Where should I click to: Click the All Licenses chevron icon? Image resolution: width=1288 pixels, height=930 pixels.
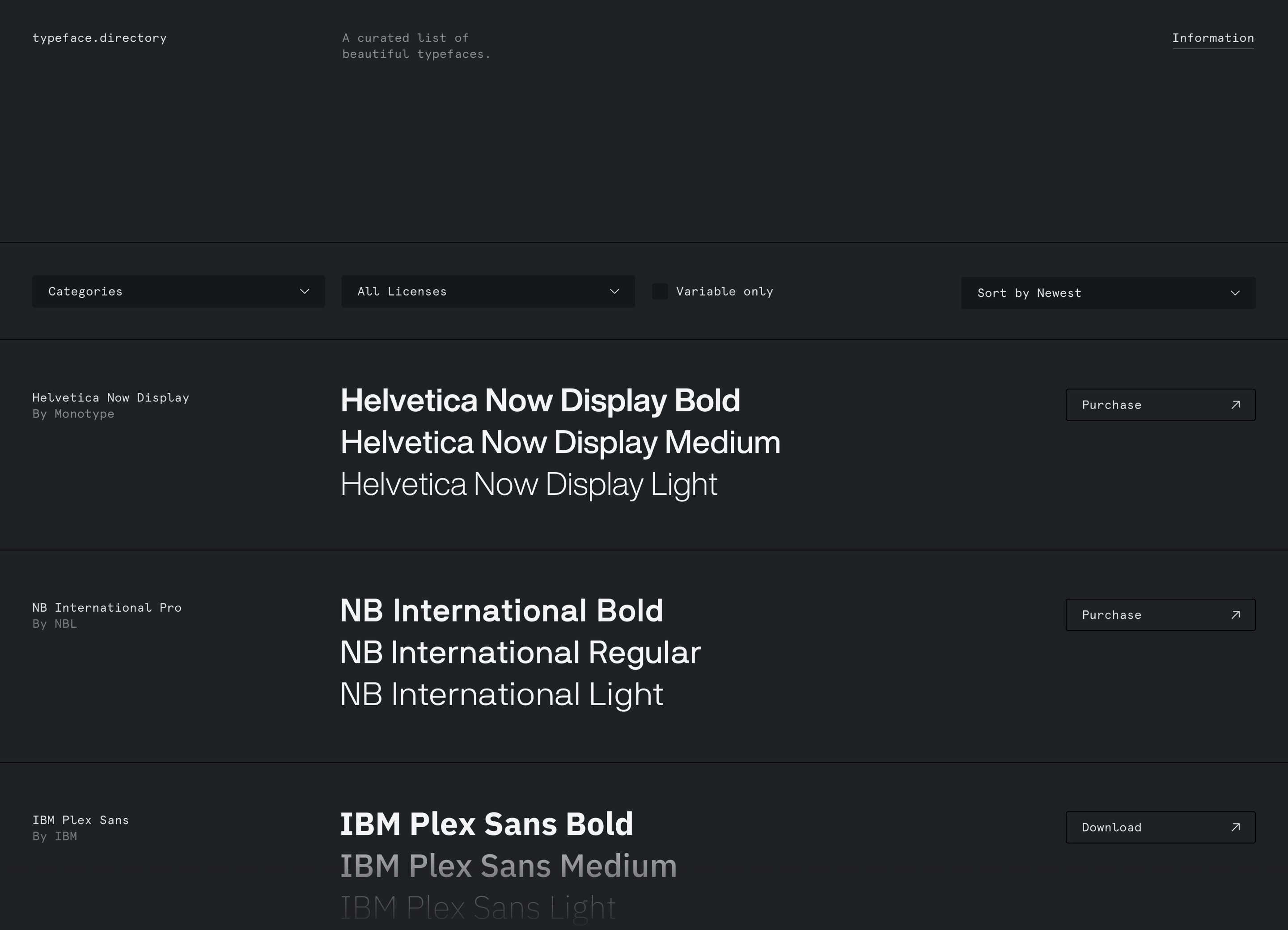614,291
